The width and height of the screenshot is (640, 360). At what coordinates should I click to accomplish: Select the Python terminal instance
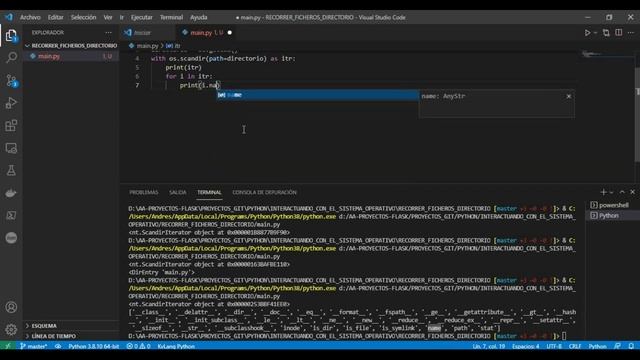click(x=612, y=216)
